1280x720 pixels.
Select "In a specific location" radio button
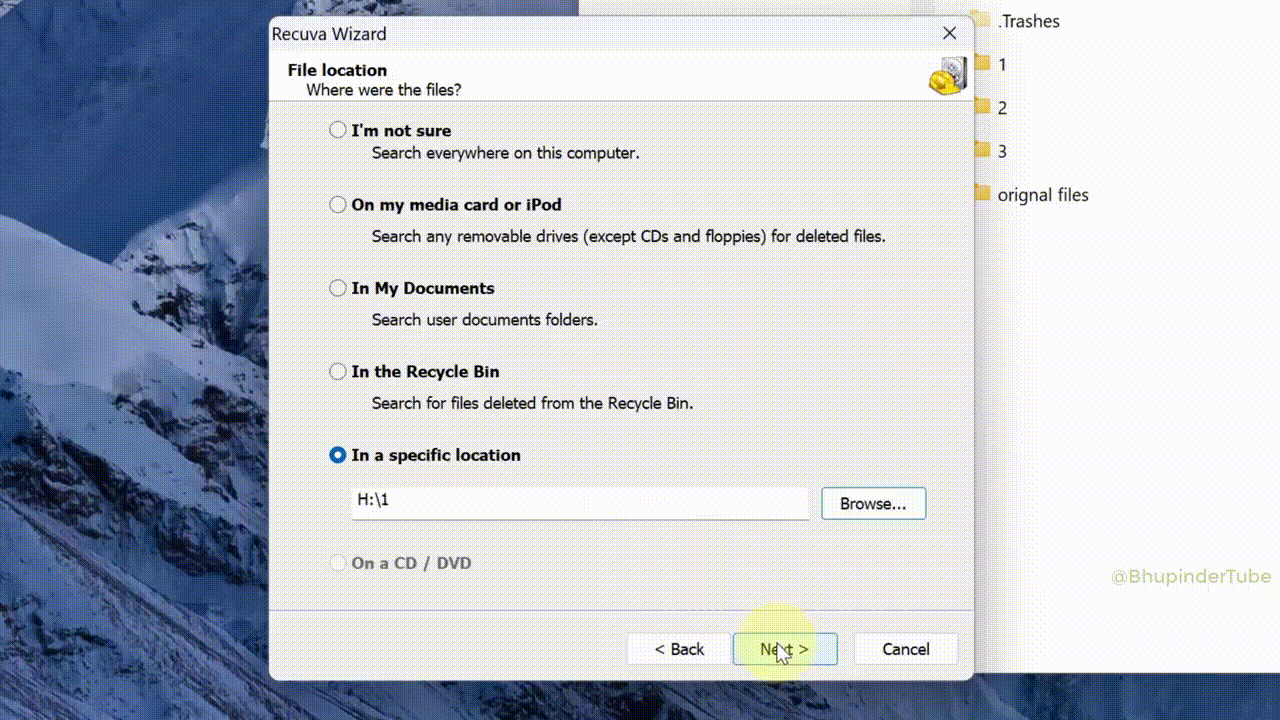[338, 455]
